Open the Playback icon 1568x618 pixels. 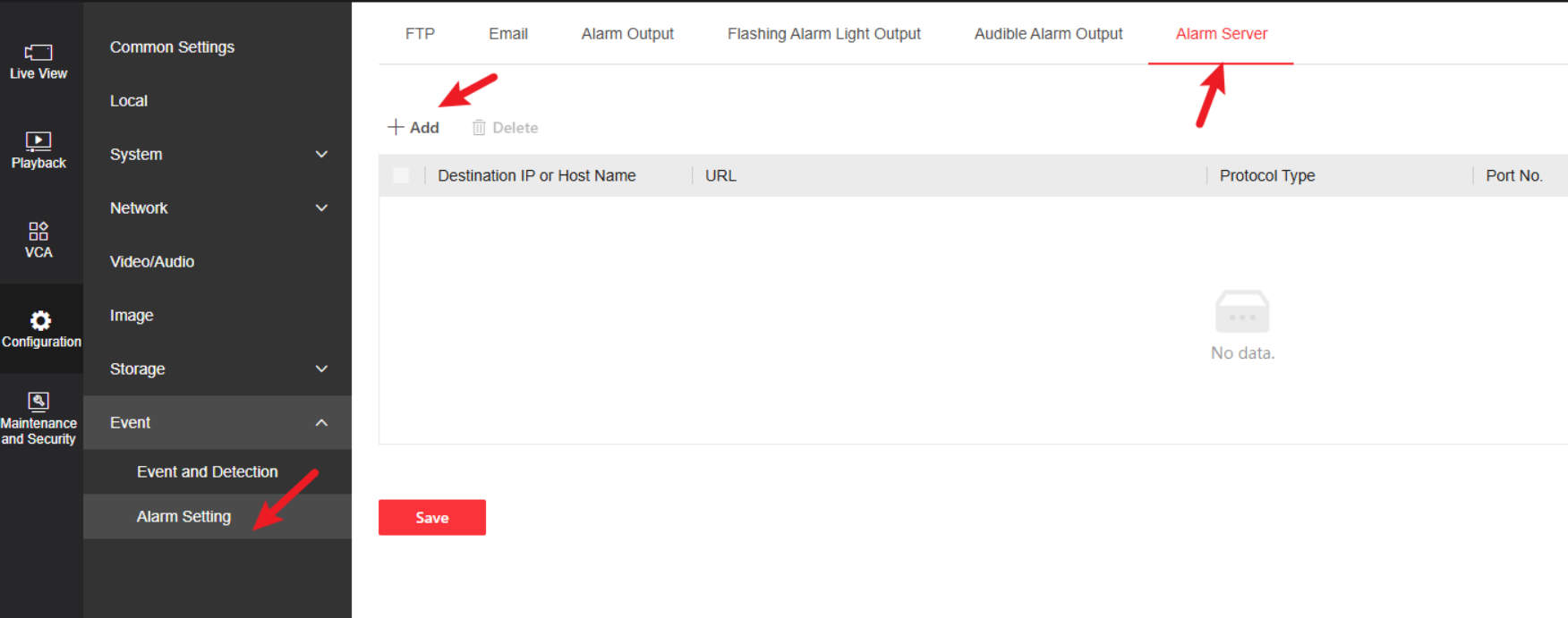point(38,140)
